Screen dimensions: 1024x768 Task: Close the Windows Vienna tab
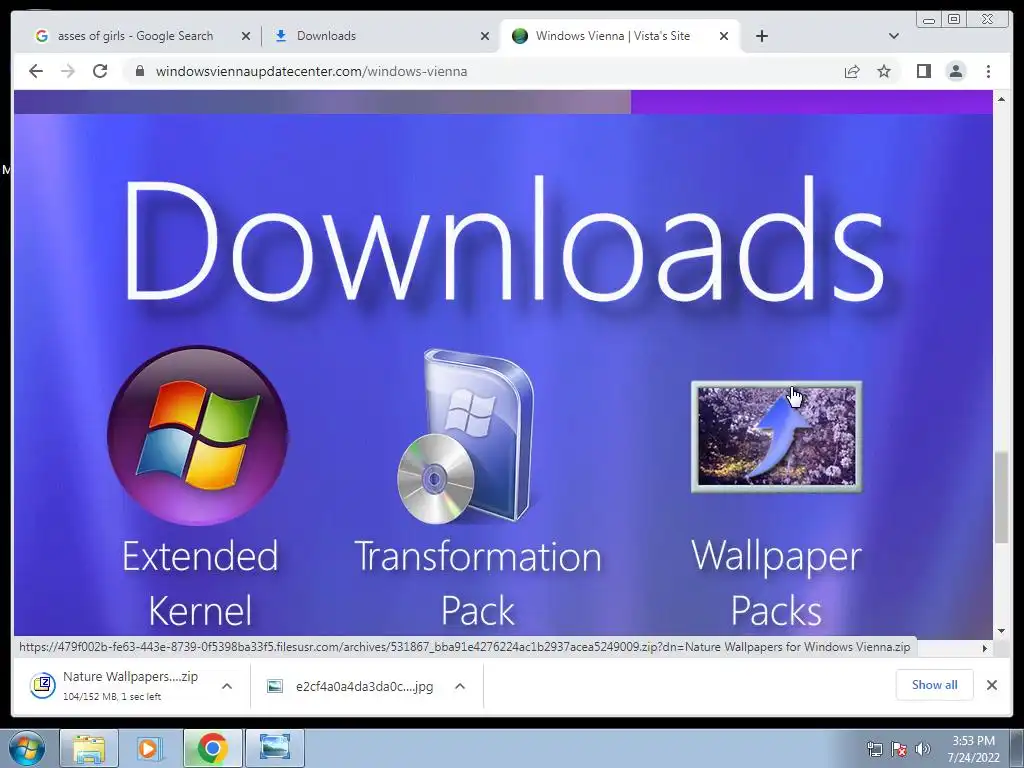pos(724,36)
